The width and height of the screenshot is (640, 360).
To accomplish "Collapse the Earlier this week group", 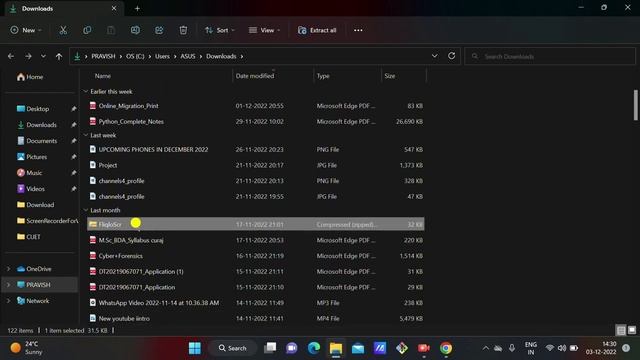I will point(86,91).
